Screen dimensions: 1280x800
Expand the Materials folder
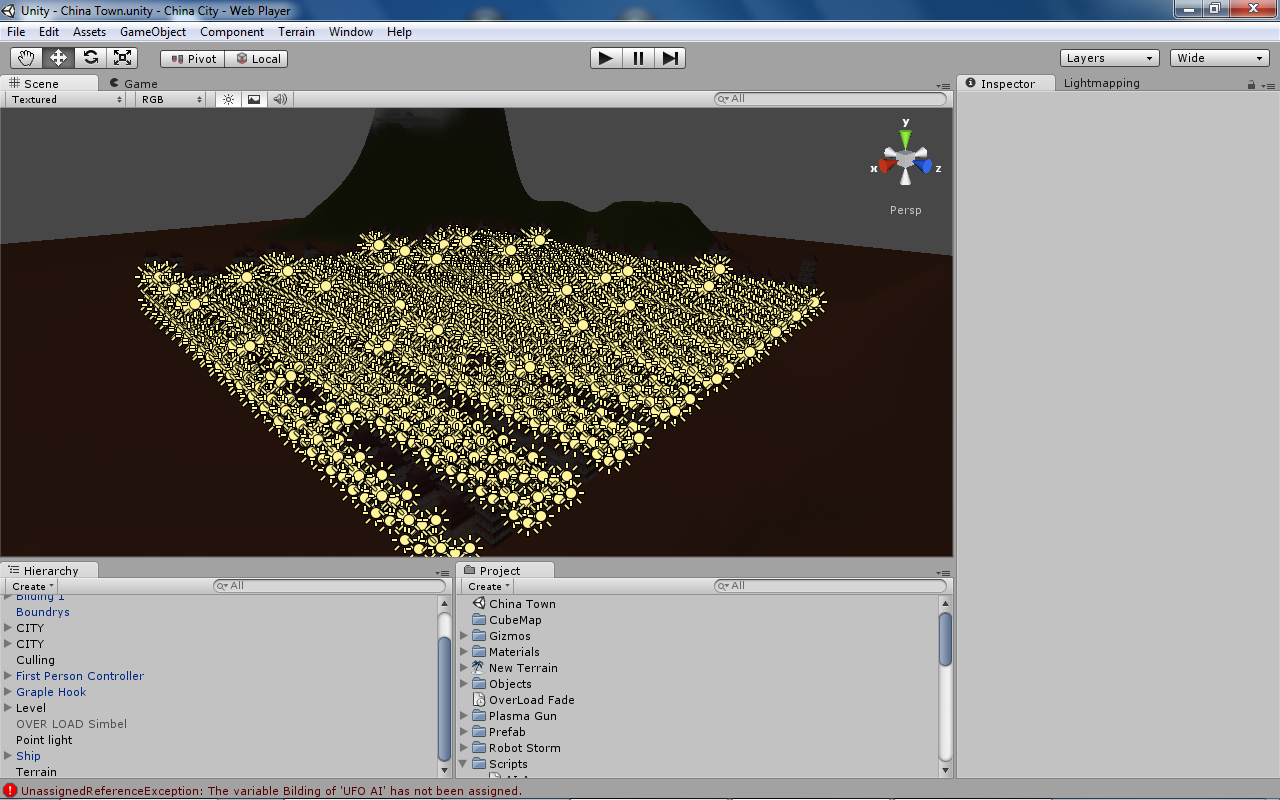[464, 652]
